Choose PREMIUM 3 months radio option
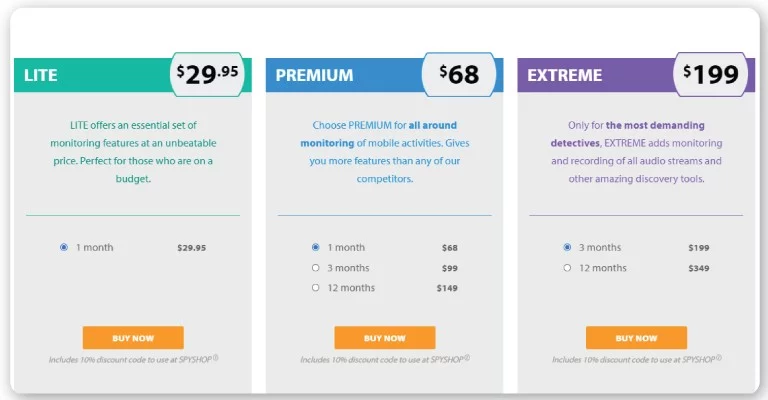768x400 pixels. click(x=315, y=268)
